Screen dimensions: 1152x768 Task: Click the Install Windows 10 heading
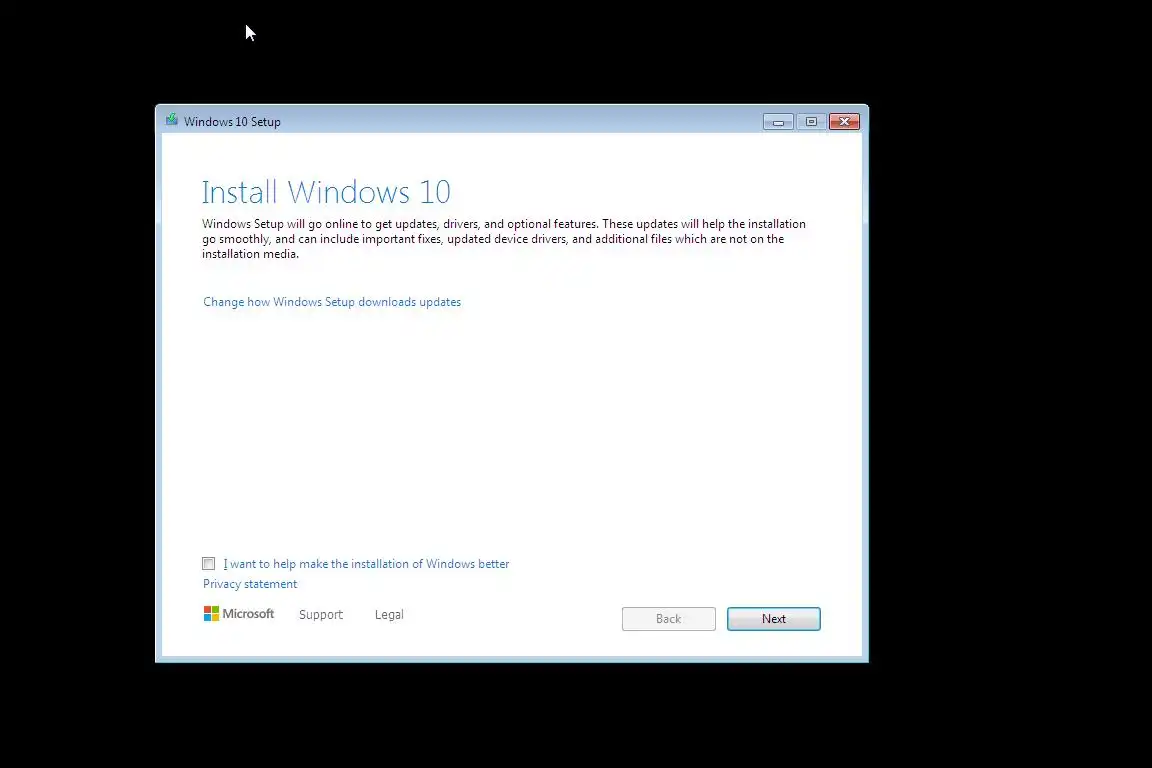point(326,193)
